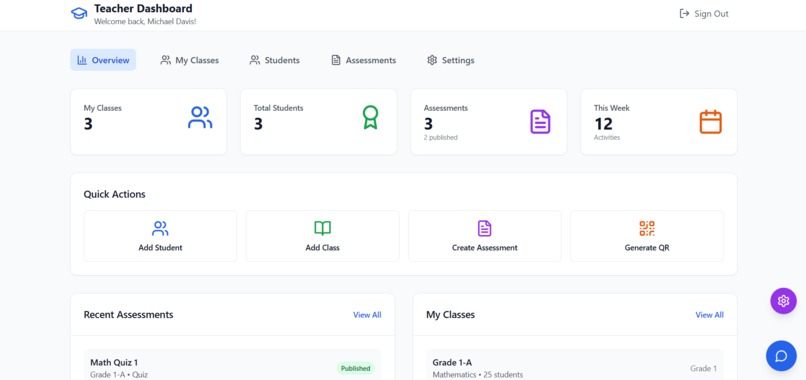Click the Sign Out link
806x380 pixels.
[x=704, y=14]
